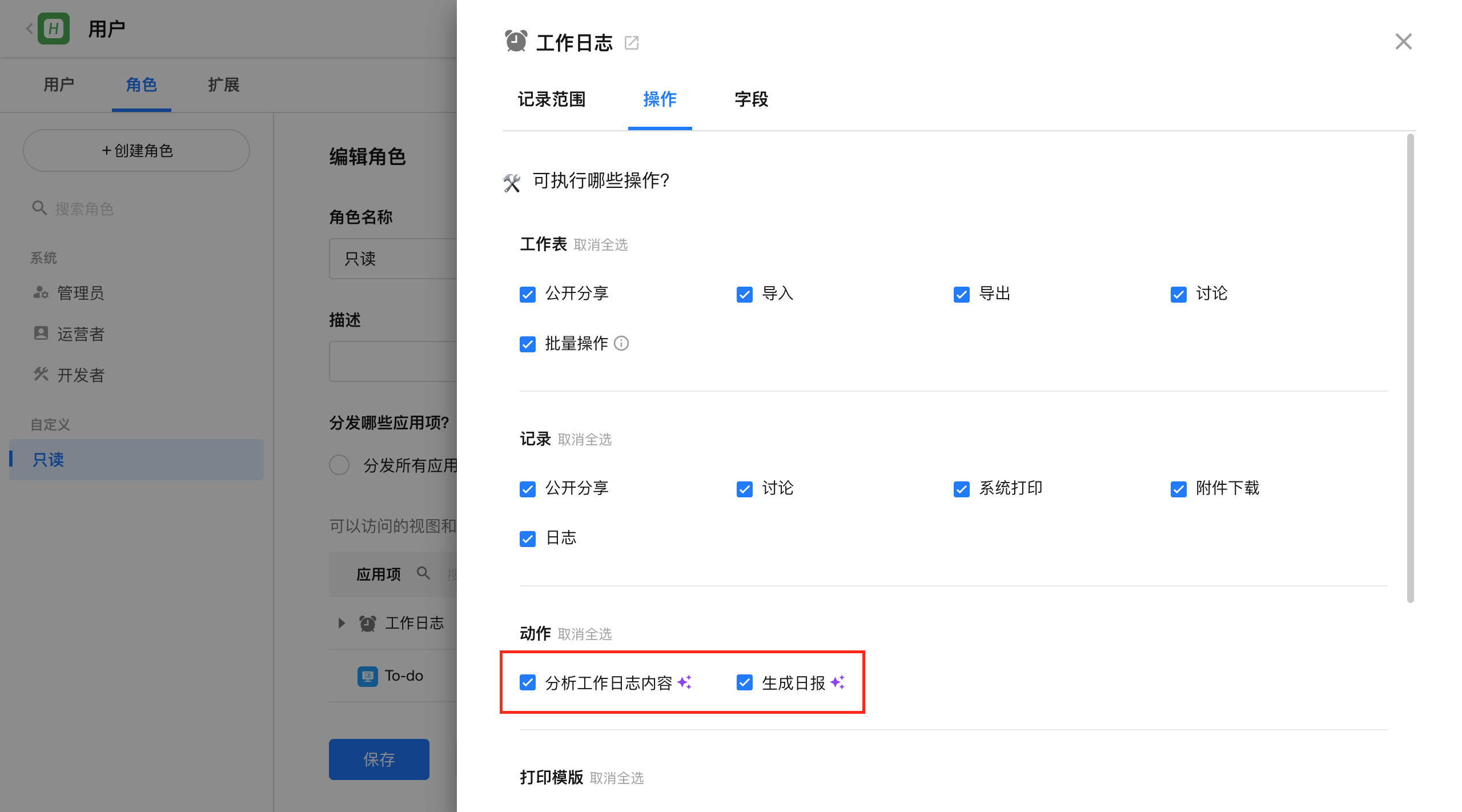Open the 字段 tab

(751, 99)
